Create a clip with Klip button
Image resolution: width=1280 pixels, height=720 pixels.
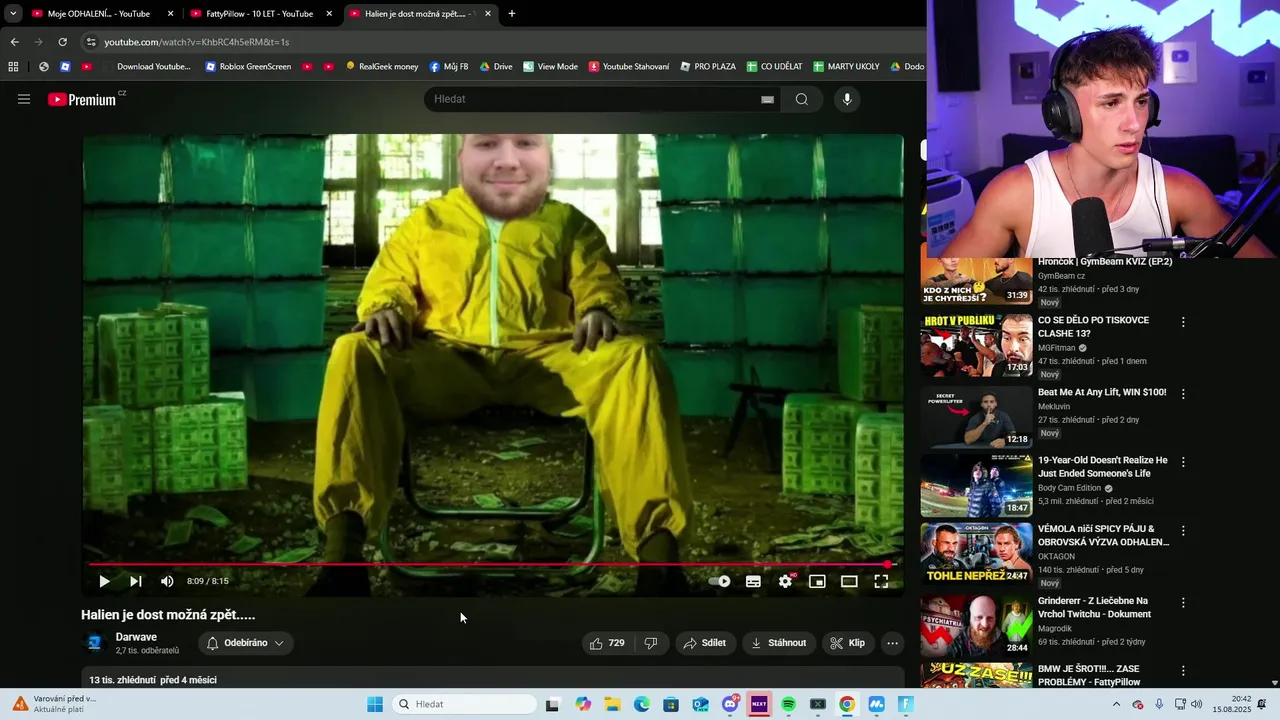coord(847,643)
